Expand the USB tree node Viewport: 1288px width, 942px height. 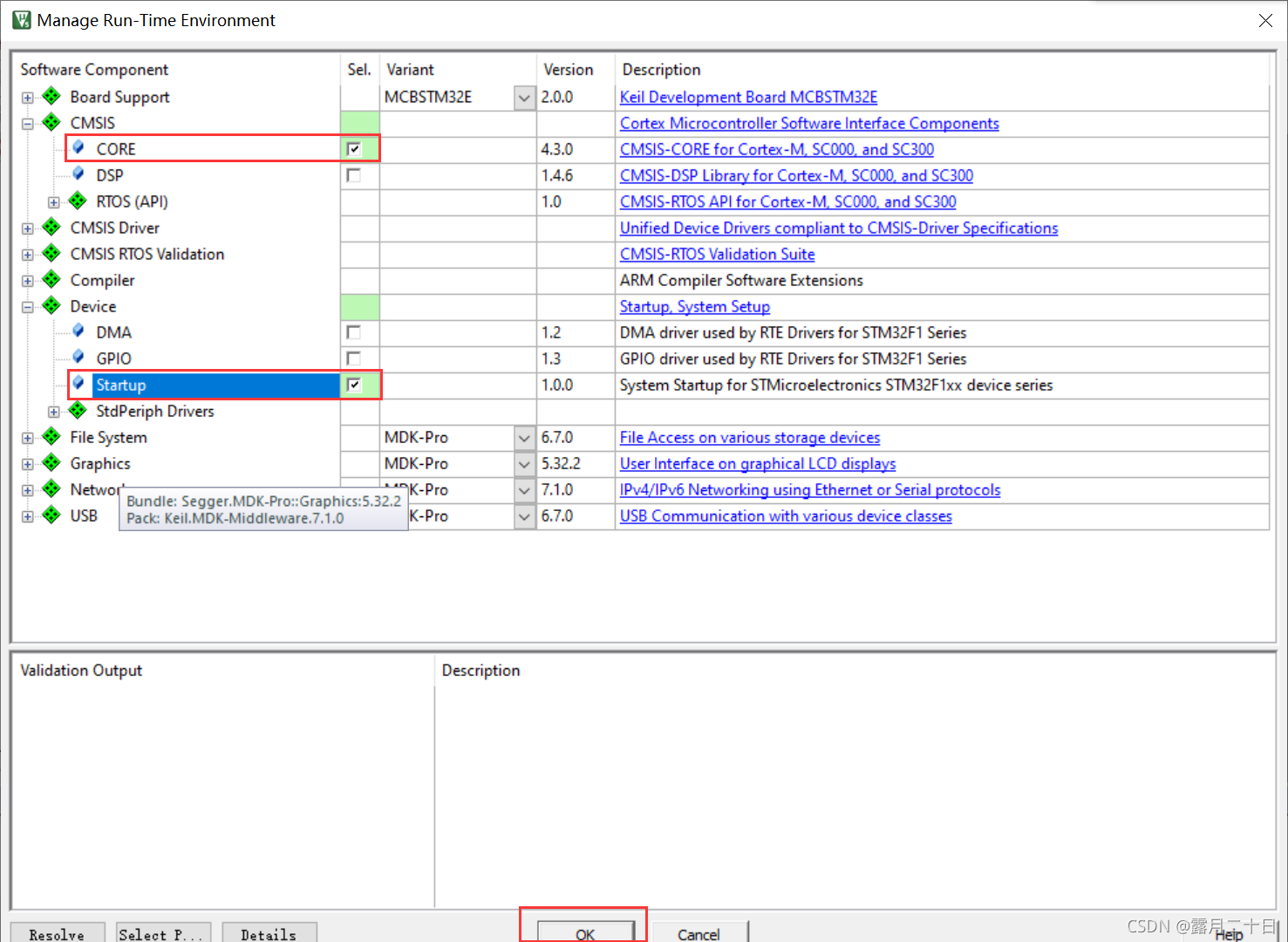tap(28, 516)
